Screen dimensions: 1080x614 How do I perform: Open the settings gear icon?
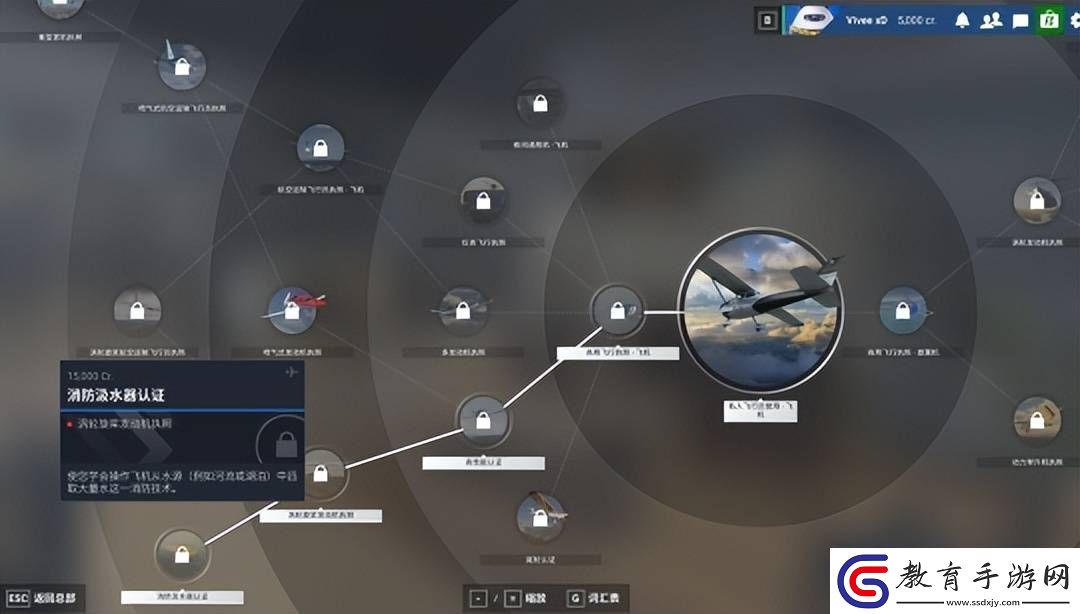click(x=1074, y=21)
